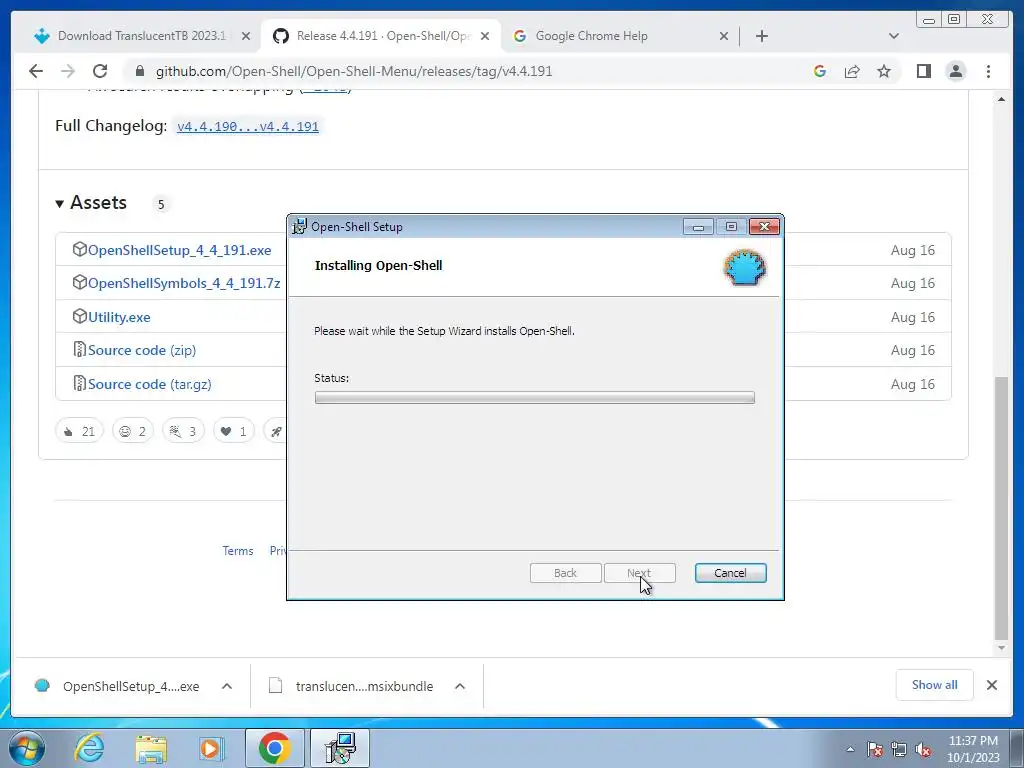The width and height of the screenshot is (1024, 768).
Task: Expand options for OpenShellSetup download
Action: pos(227,686)
